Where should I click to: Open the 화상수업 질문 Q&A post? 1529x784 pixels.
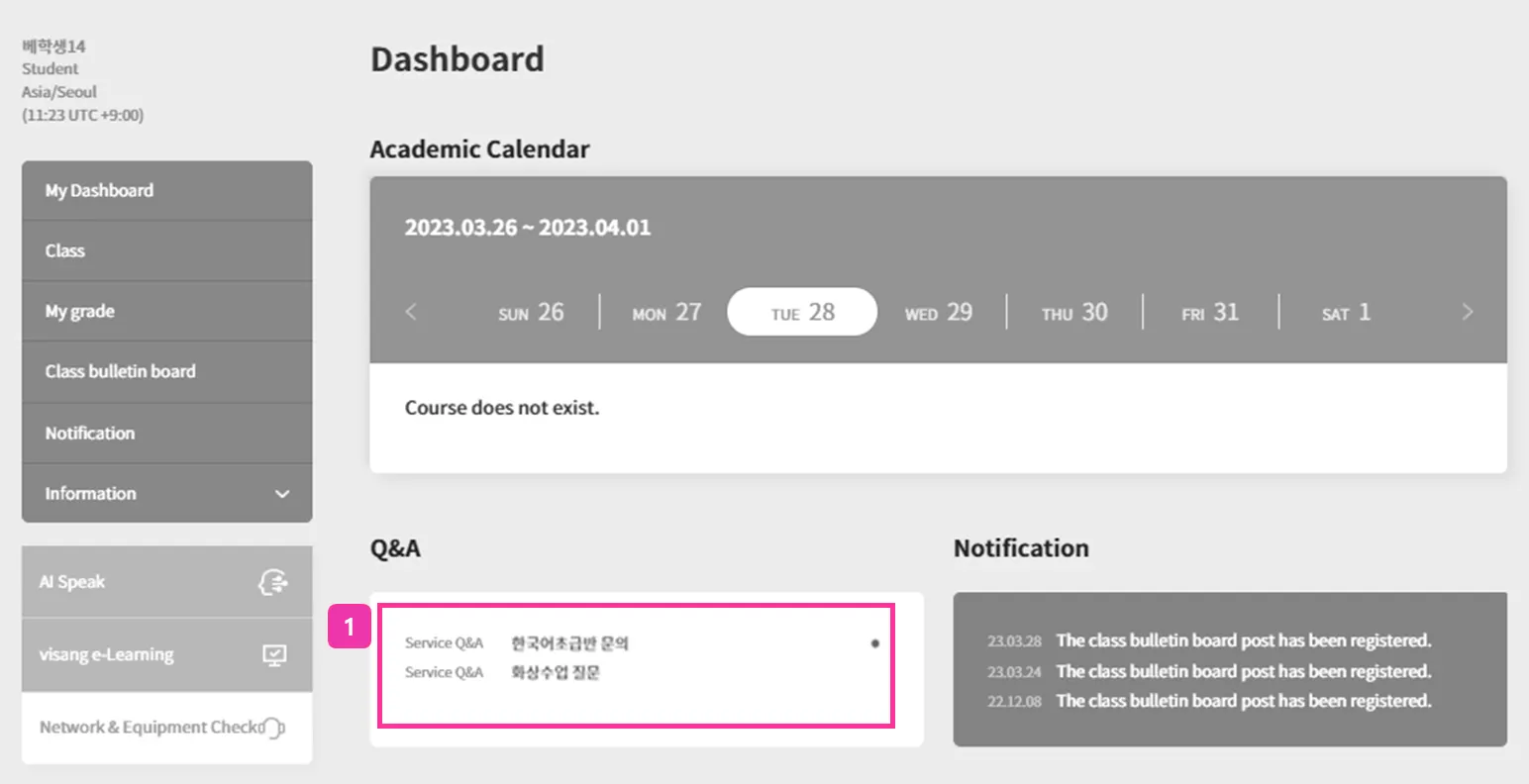coord(556,673)
